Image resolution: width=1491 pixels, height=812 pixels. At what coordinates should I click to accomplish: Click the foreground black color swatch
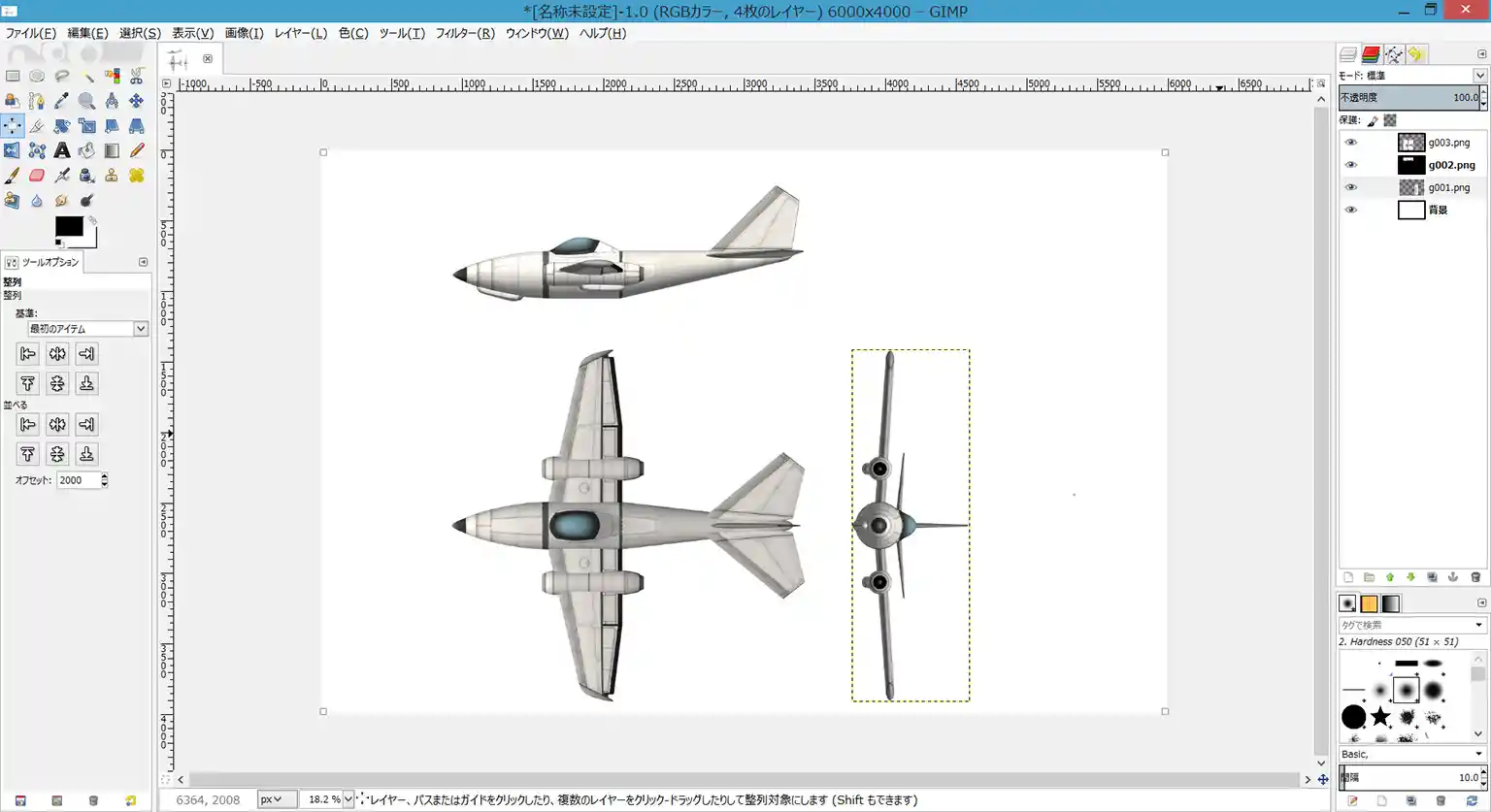click(68, 226)
